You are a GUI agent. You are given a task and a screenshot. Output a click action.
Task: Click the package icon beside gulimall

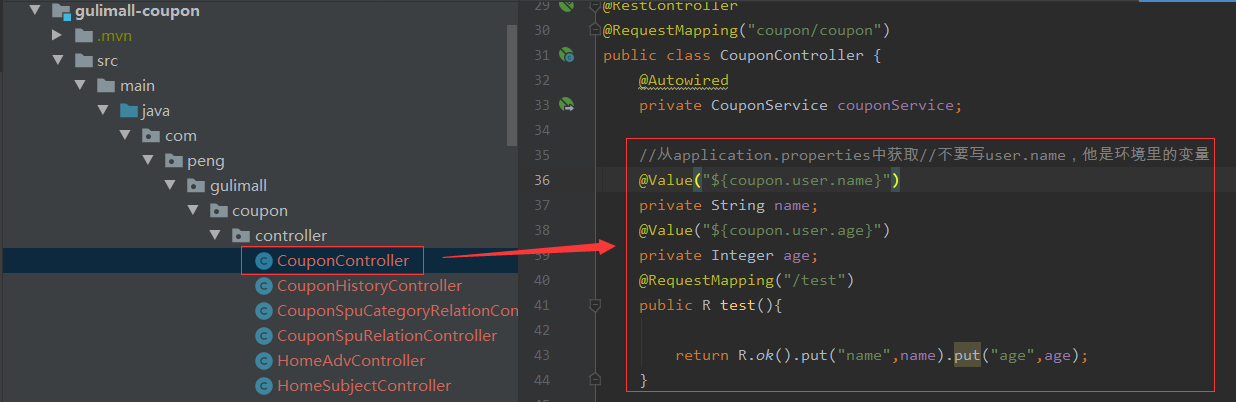(197, 186)
